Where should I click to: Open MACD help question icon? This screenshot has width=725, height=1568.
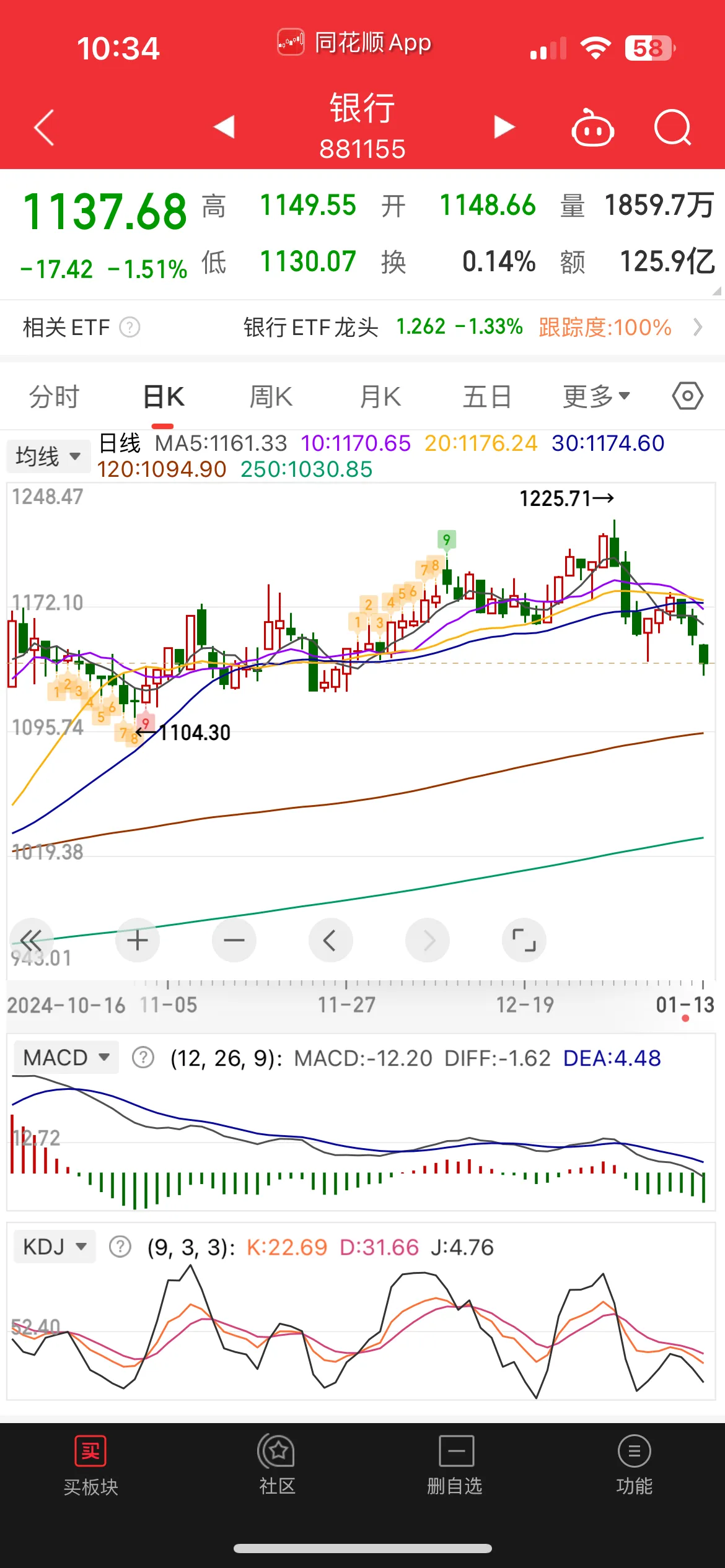pos(143,1057)
